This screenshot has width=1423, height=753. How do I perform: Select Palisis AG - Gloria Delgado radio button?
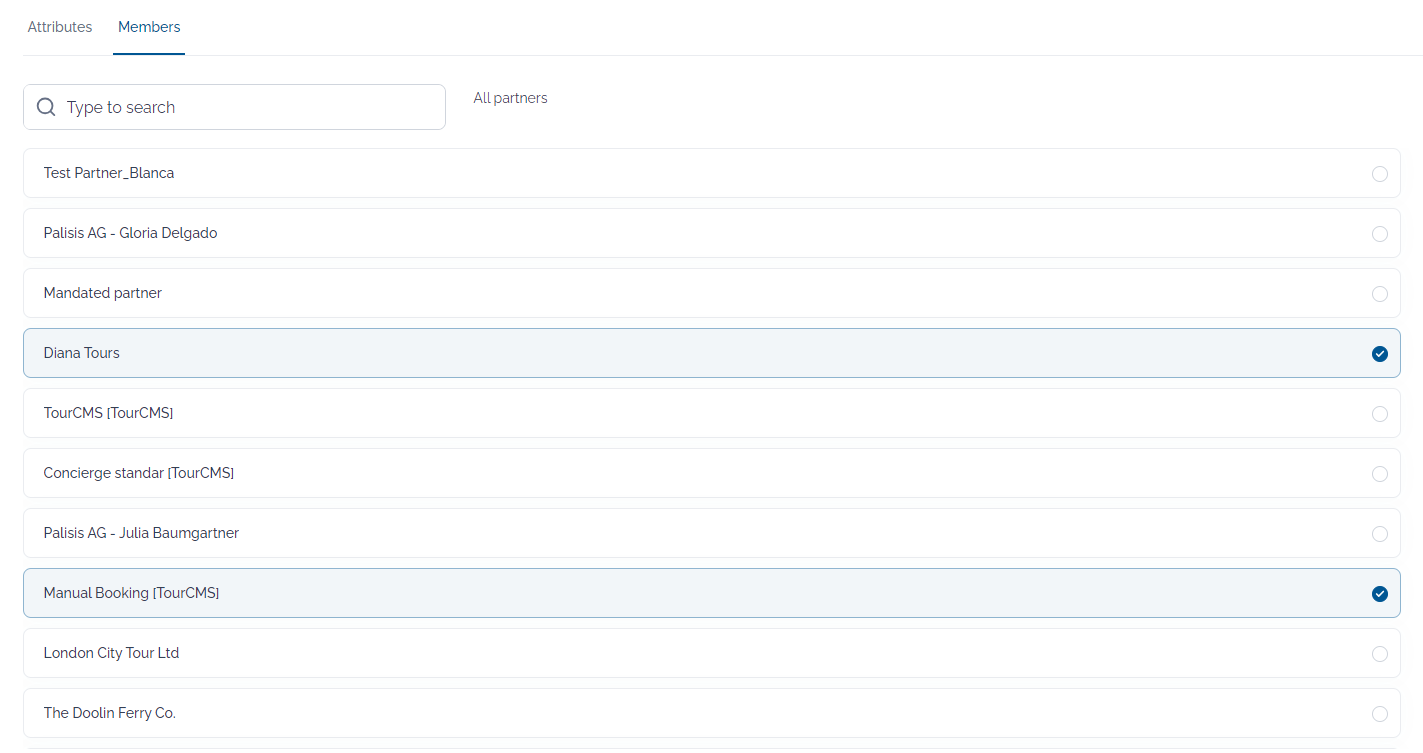tap(1380, 234)
